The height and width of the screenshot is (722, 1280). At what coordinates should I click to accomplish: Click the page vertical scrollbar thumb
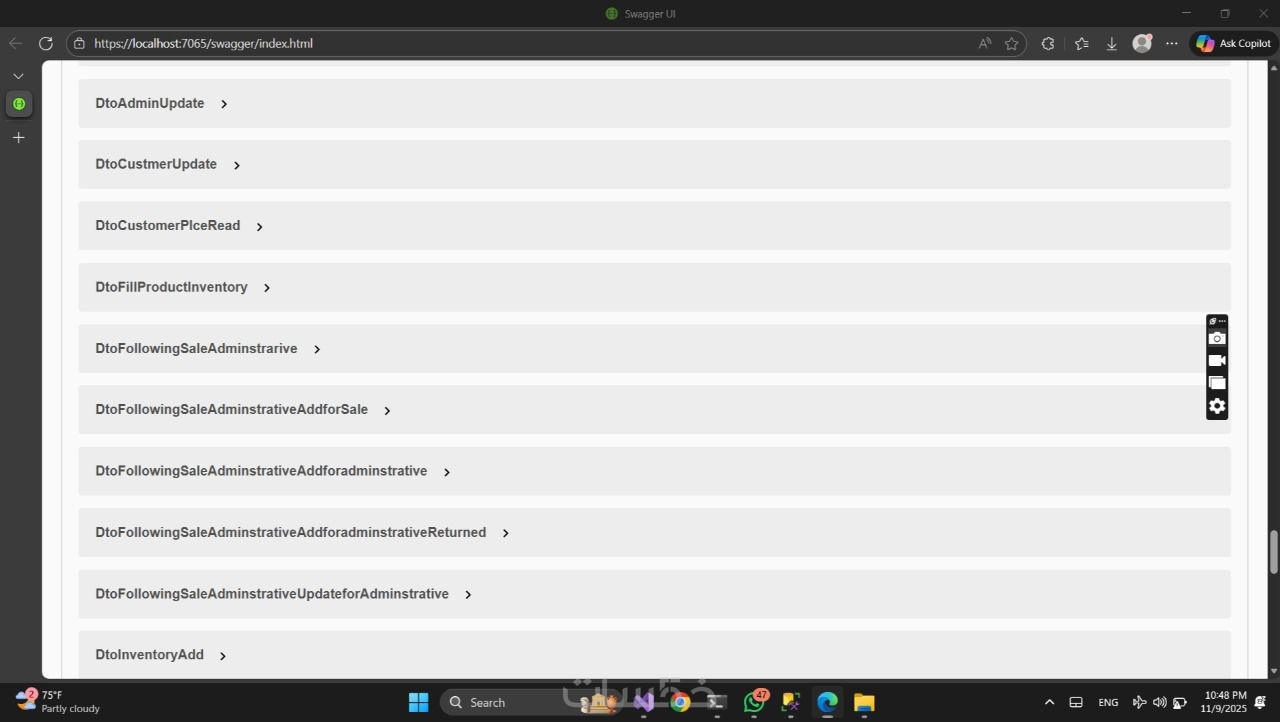[x=1273, y=552]
